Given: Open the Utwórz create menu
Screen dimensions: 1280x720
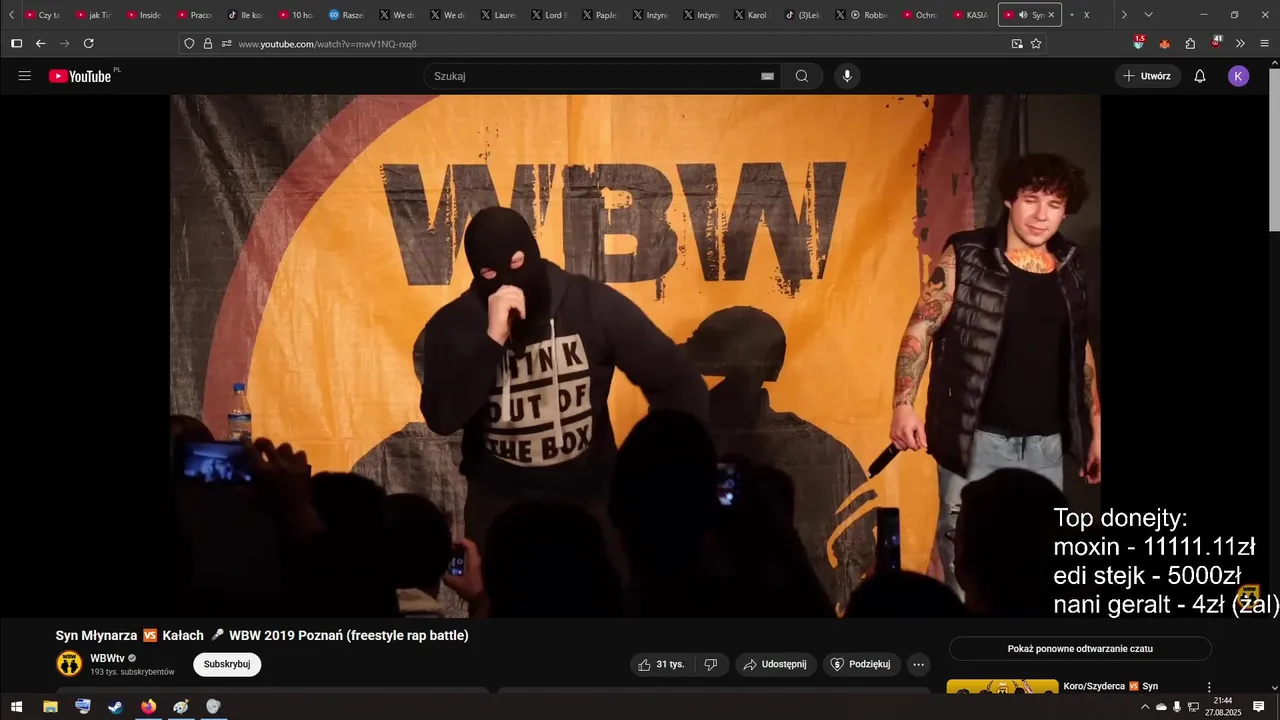Looking at the screenshot, I should point(1148,76).
